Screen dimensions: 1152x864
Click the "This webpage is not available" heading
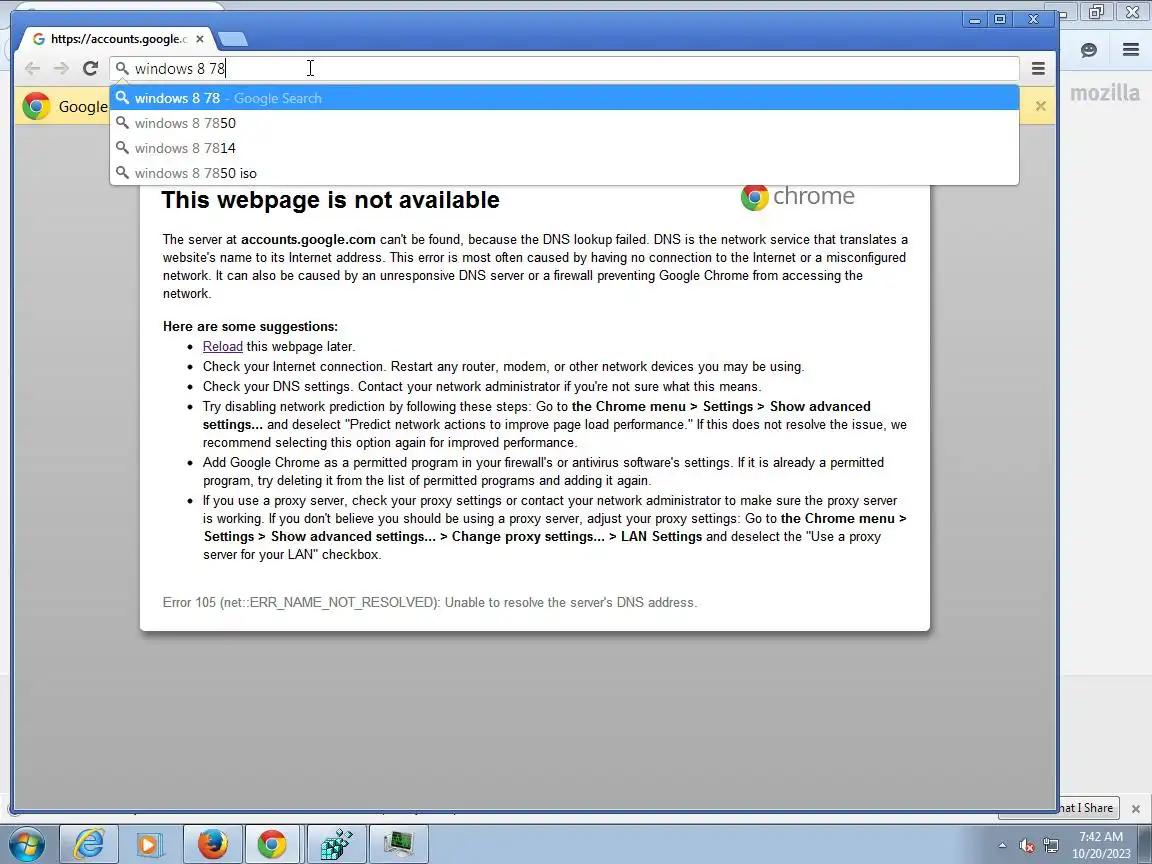(331, 200)
